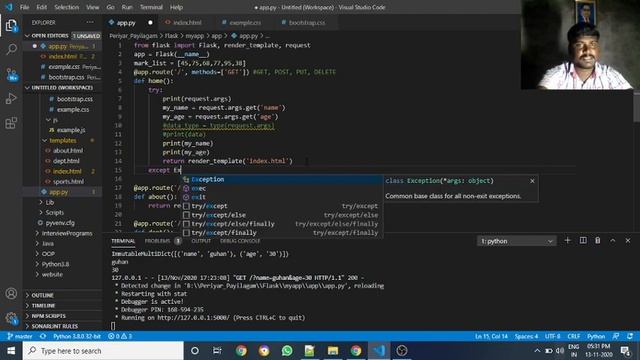Click the feedback icon in status bar
This screenshot has width=640, height=360.
click(x=616, y=336)
